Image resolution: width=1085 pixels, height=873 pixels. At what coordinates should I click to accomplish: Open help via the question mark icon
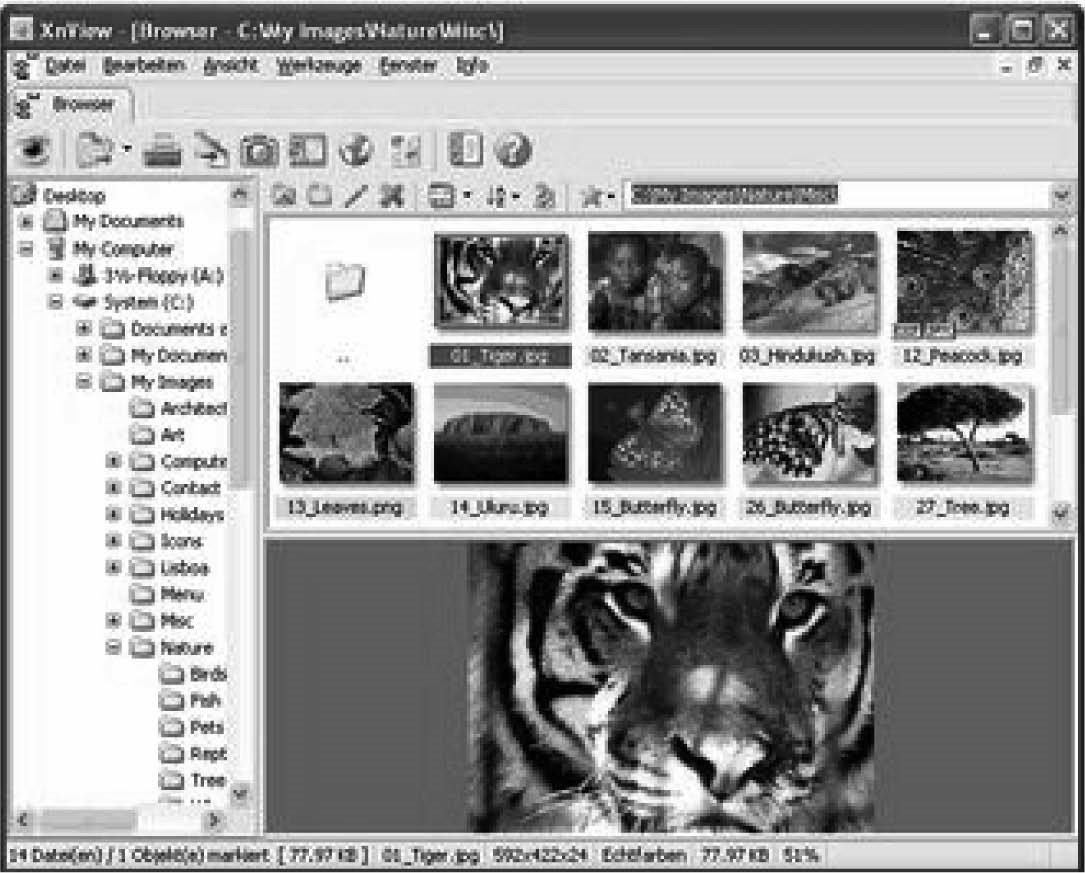coord(512,151)
